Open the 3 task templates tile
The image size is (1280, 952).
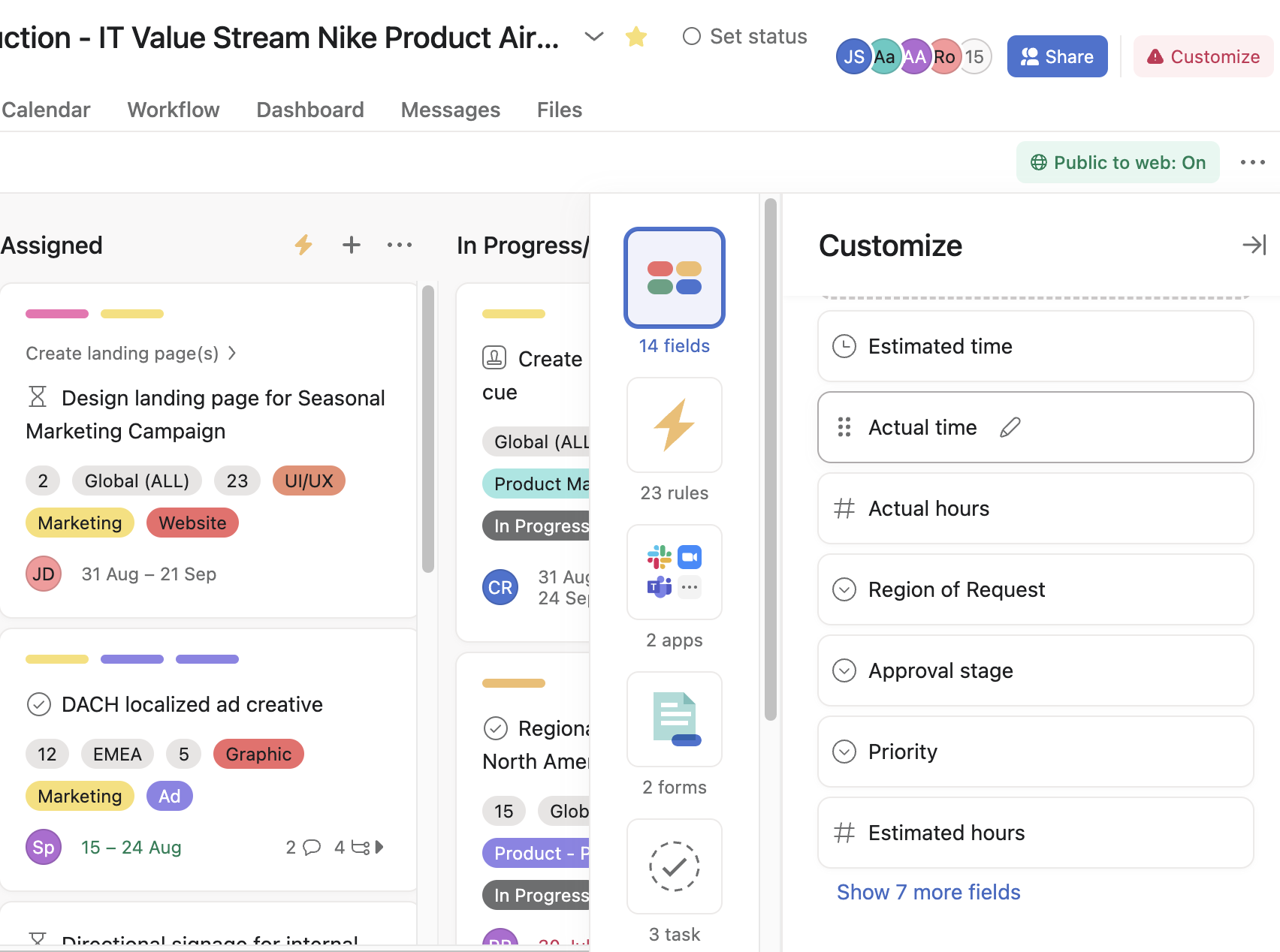tap(674, 866)
